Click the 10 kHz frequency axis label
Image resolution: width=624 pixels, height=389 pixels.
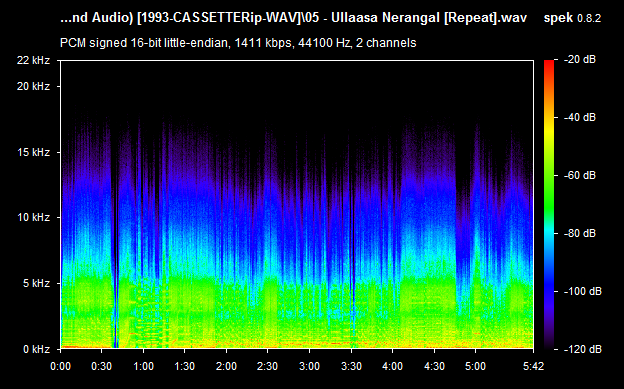[33, 217]
